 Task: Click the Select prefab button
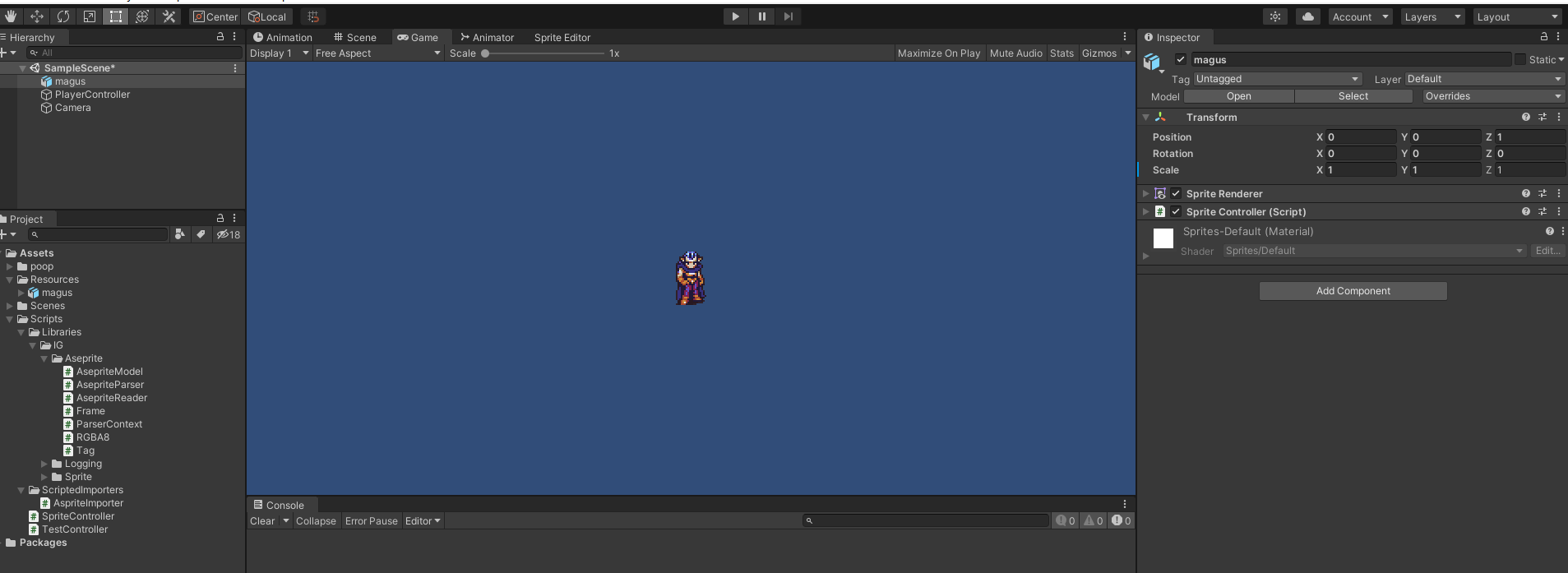tap(1353, 96)
